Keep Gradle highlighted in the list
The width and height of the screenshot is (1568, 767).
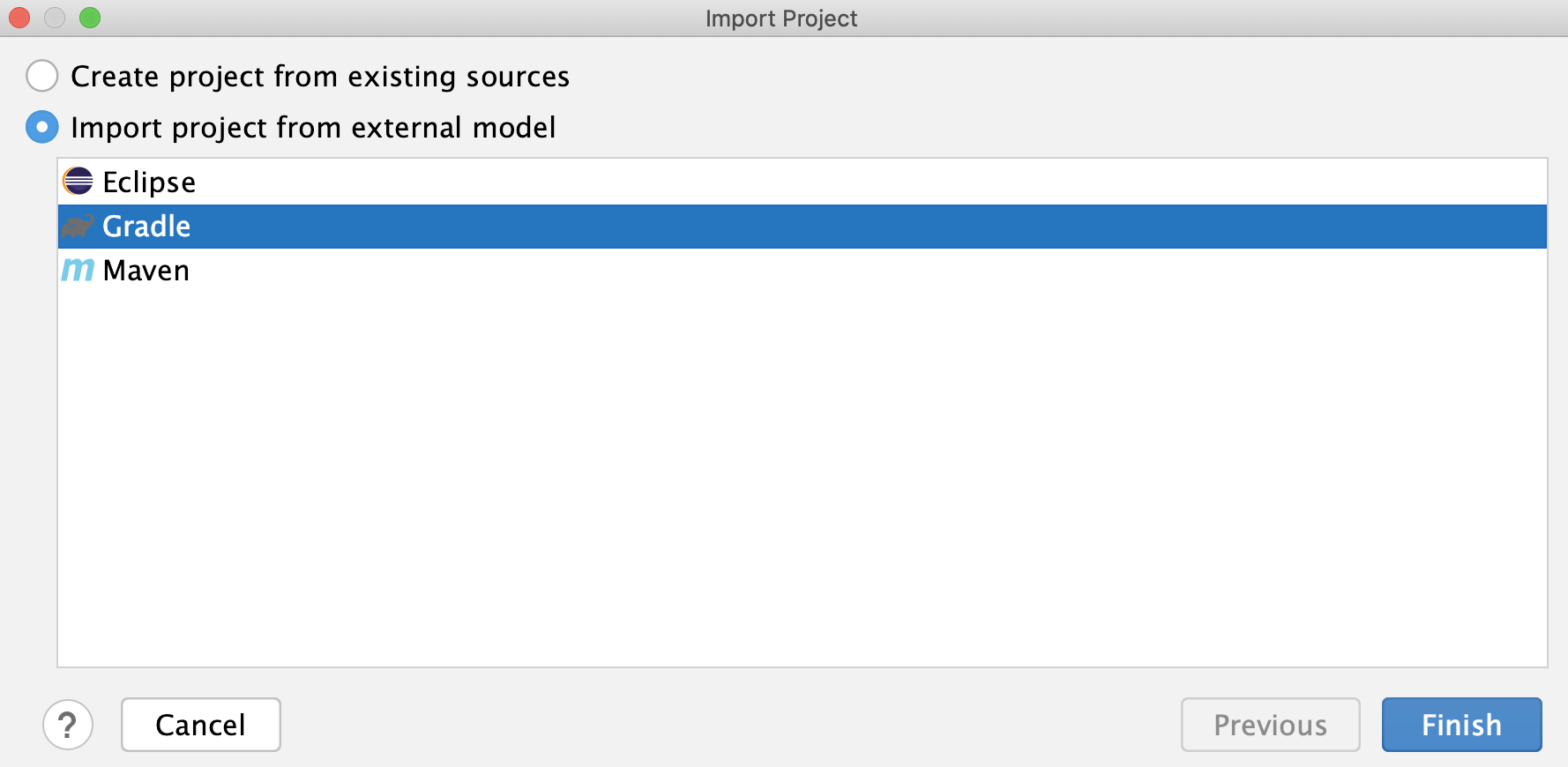click(146, 226)
